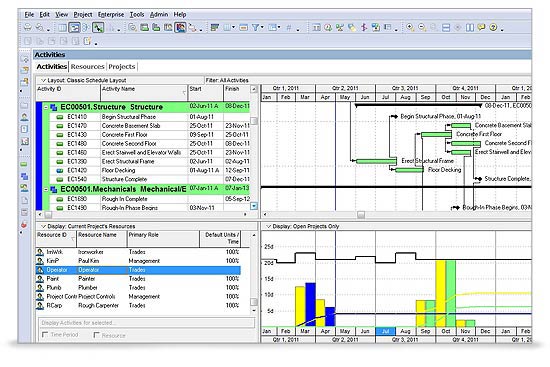Open the Layout: Classic Schedule Layout dropdown
This screenshot has width=550, height=367.
click(44, 80)
